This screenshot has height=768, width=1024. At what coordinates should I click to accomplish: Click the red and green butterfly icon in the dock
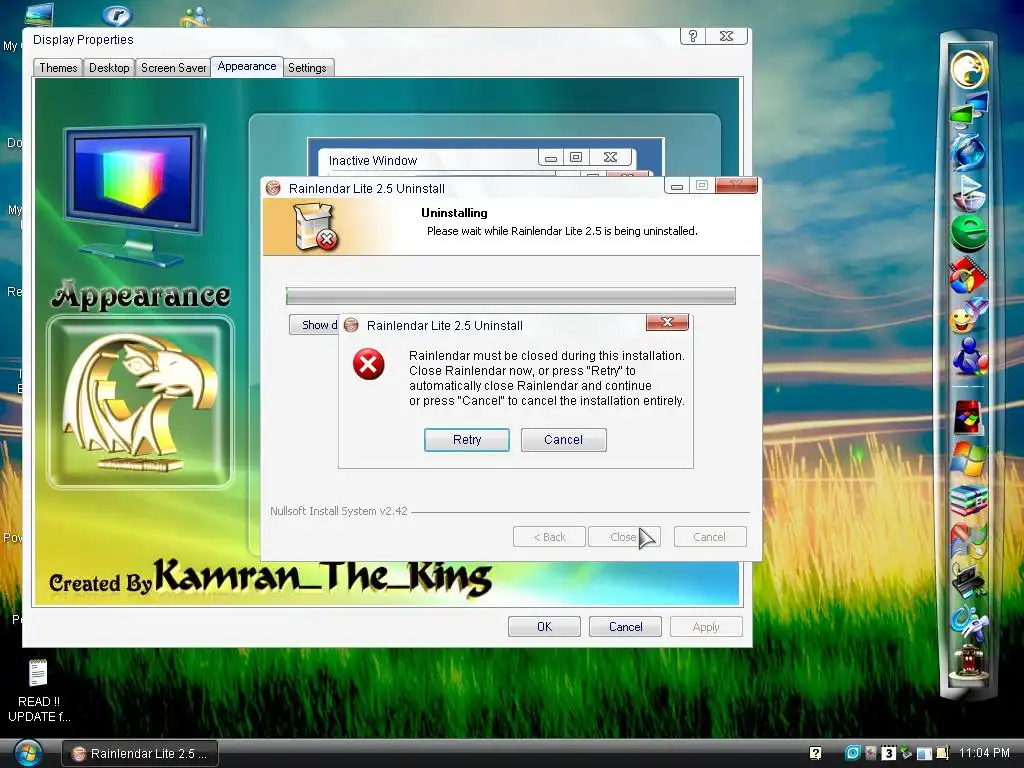pos(968,541)
